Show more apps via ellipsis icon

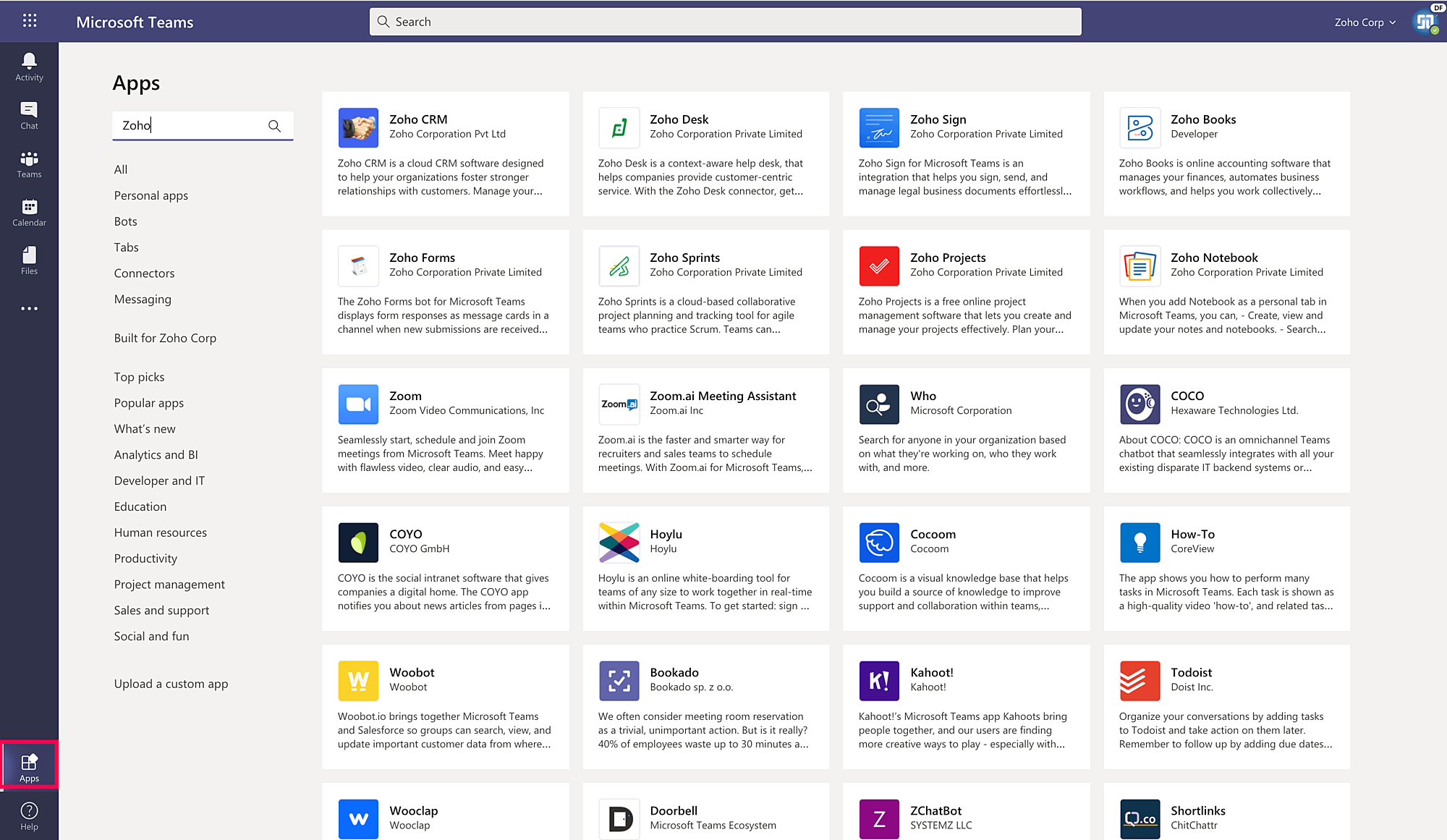[x=29, y=308]
